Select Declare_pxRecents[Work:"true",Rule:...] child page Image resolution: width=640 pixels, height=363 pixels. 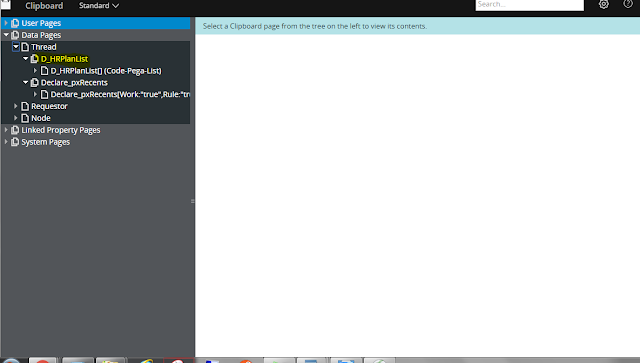[120, 94]
